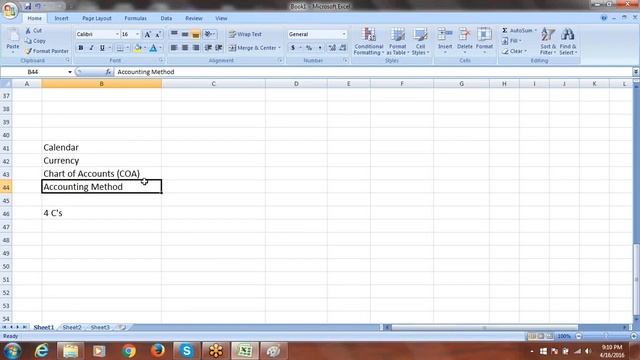
Task: Toggle Center alignment
Action: point(185,48)
